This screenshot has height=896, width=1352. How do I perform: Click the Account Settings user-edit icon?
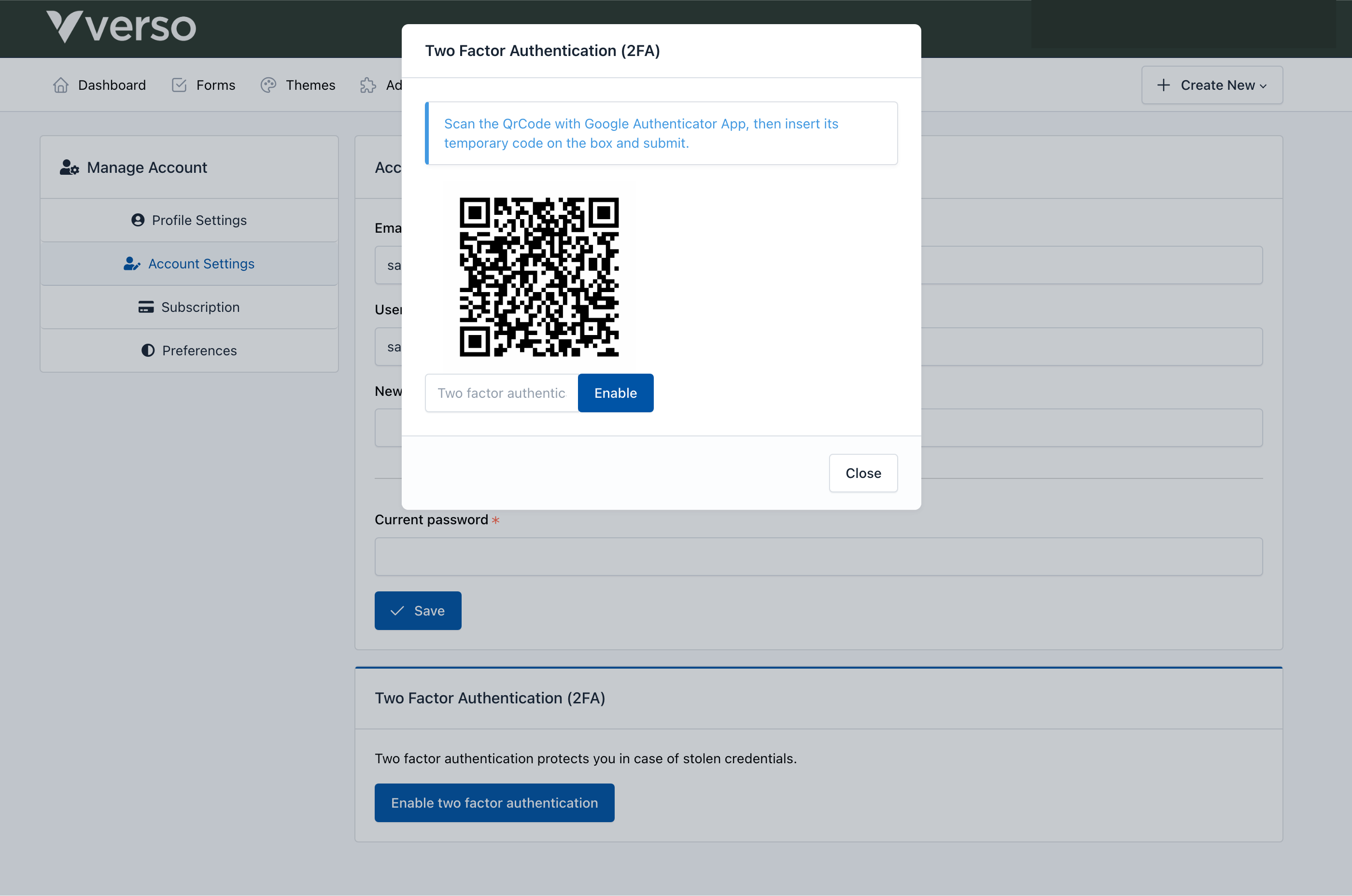click(131, 264)
